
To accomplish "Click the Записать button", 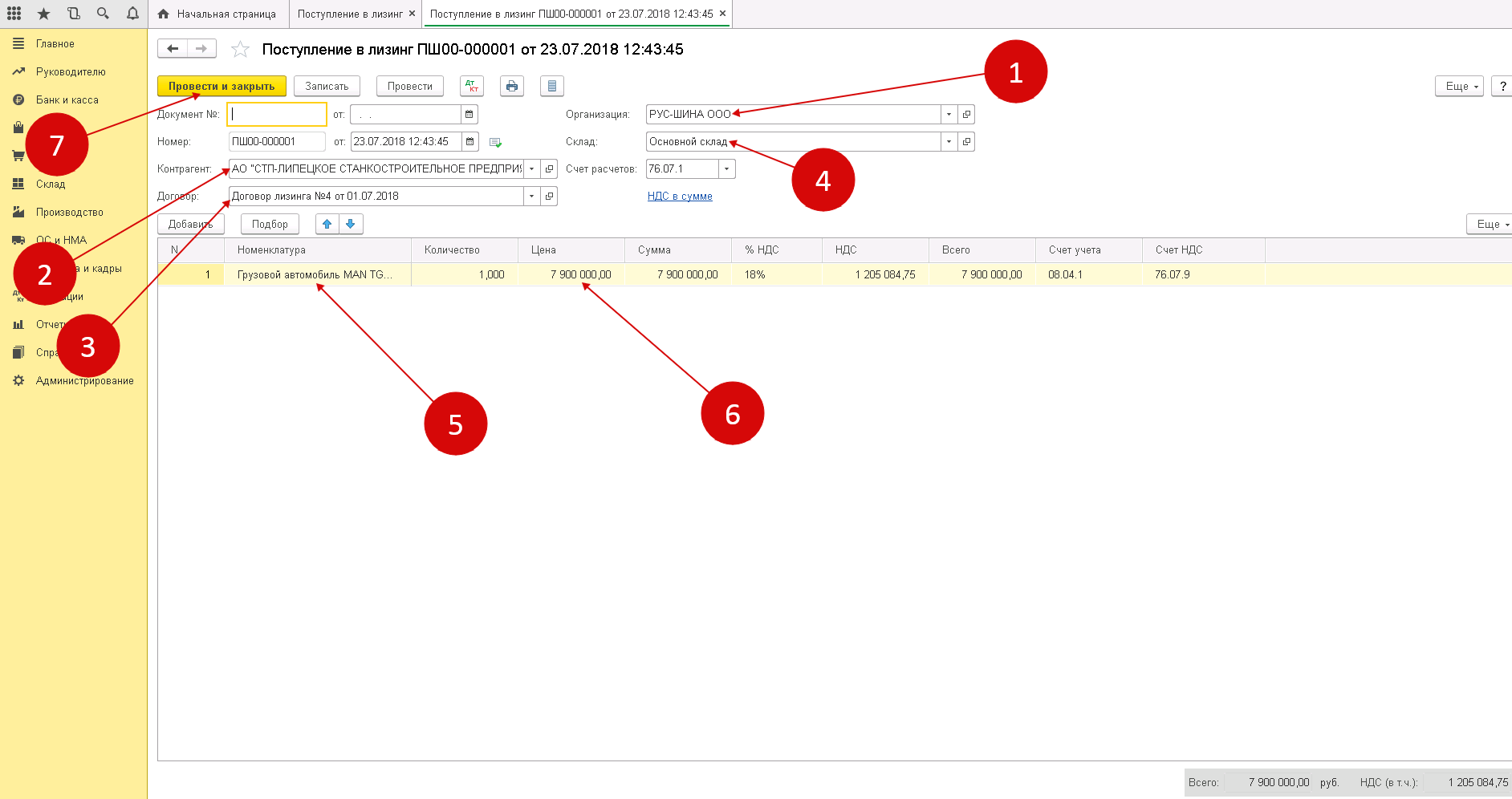I will pyautogui.click(x=327, y=86).
